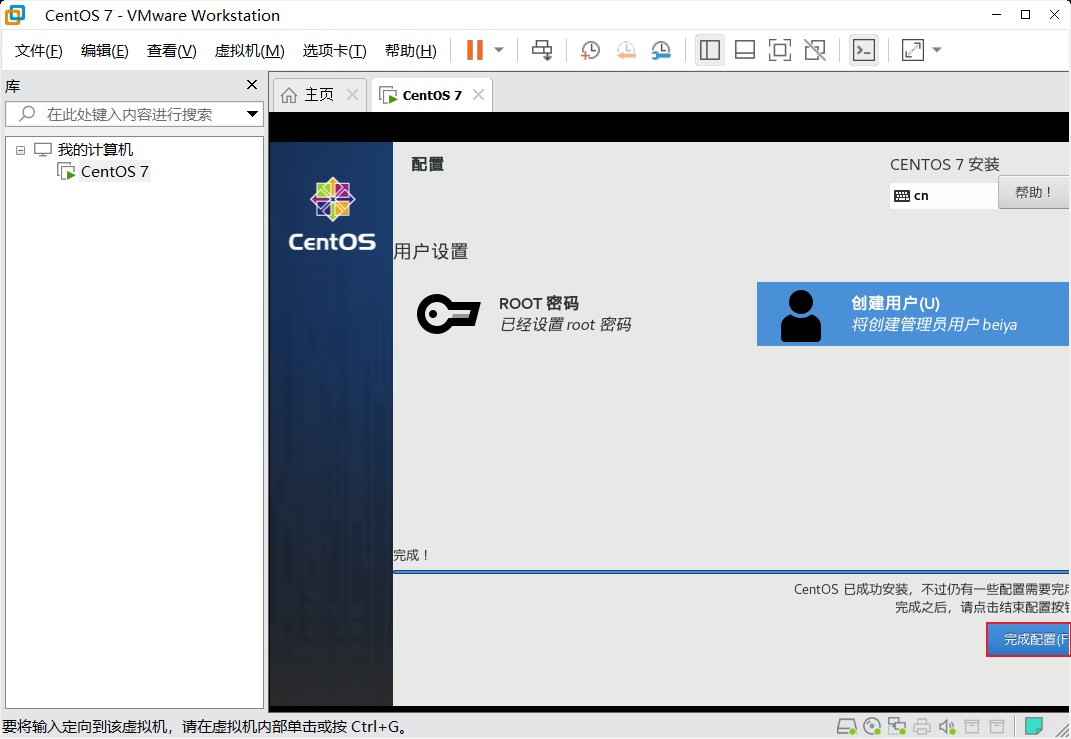Click the CentOS logo in the installer
The height and width of the screenshot is (739, 1071).
(332, 214)
